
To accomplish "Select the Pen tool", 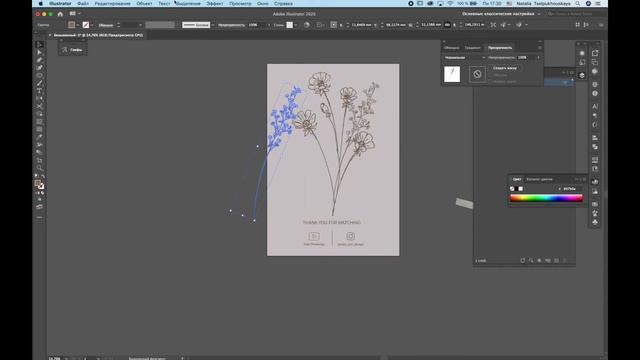I will 39,60.
